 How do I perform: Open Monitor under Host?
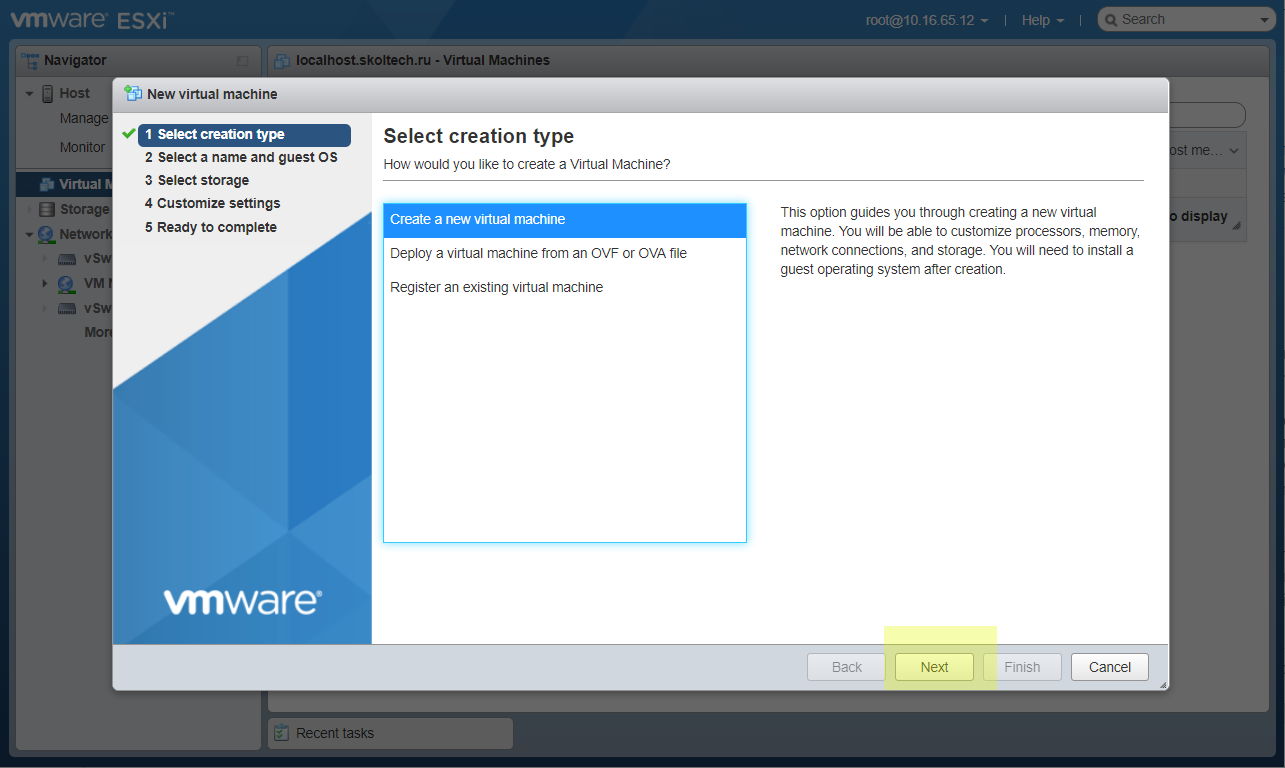(x=82, y=148)
